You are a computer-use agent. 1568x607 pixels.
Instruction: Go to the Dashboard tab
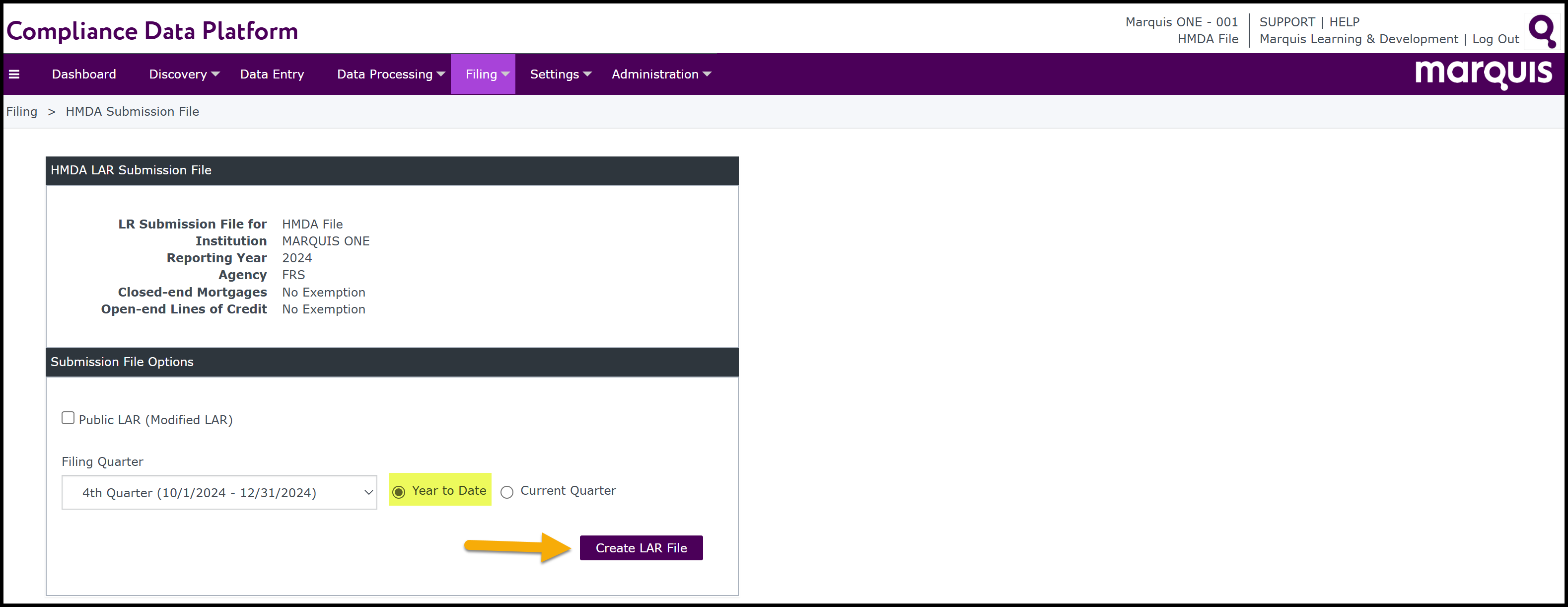(x=84, y=75)
